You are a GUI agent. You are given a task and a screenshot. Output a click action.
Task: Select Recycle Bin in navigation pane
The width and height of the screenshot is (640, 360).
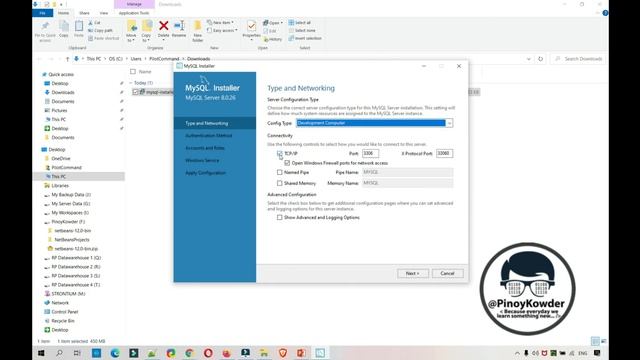(63, 321)
